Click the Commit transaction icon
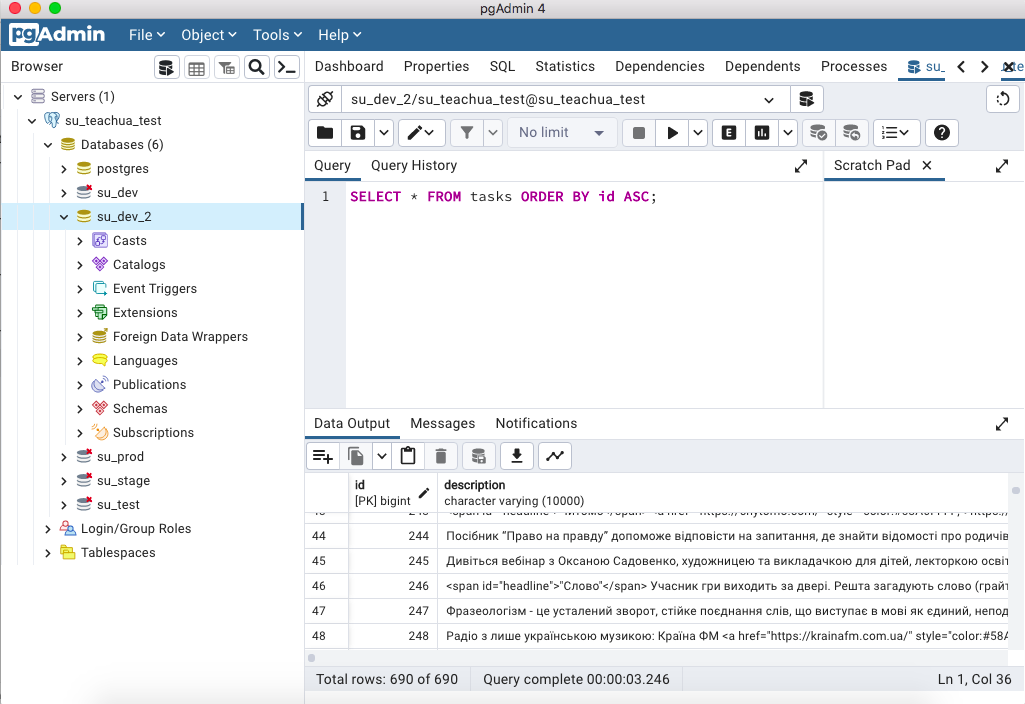This screenshot has height=704, width=1025. tap(818, 133)
